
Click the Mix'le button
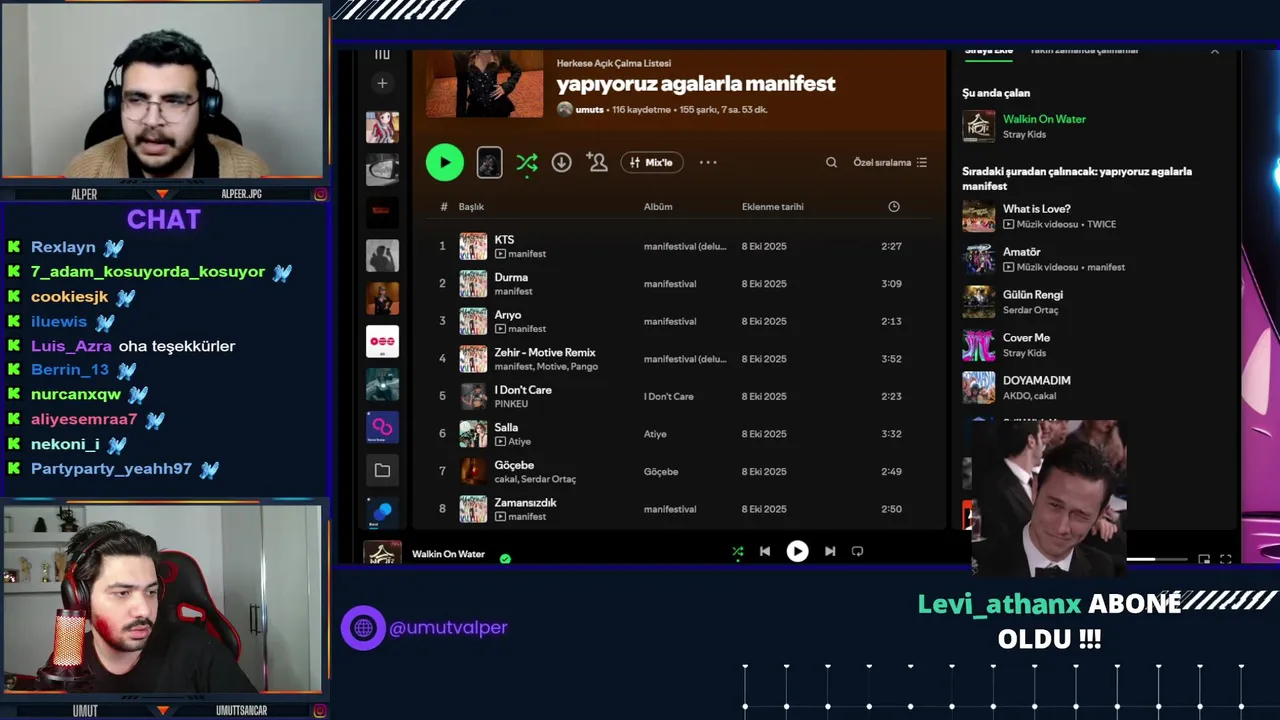652,162
